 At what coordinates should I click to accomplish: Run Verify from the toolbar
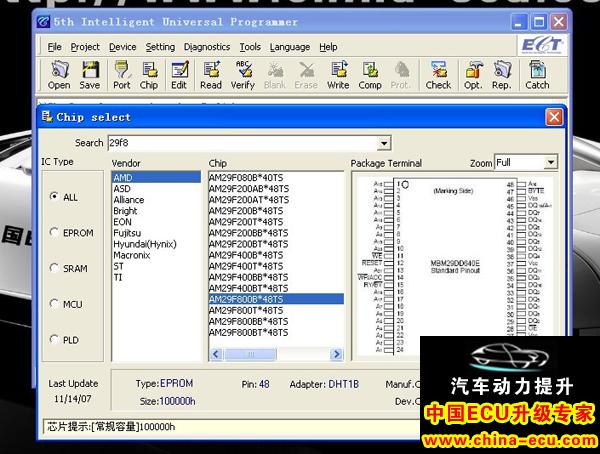[243, 75]
